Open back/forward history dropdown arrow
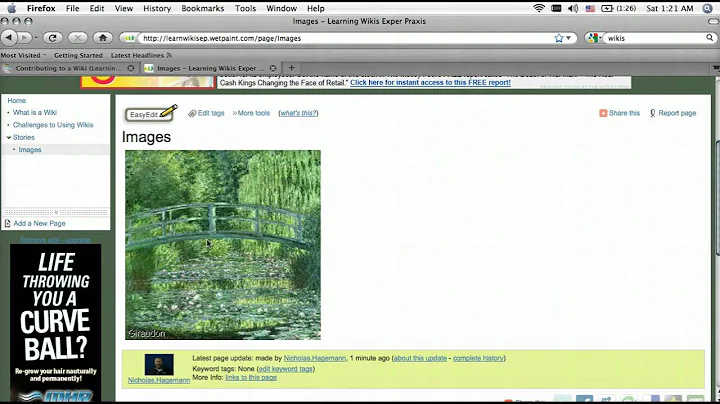 click(36, 38)
